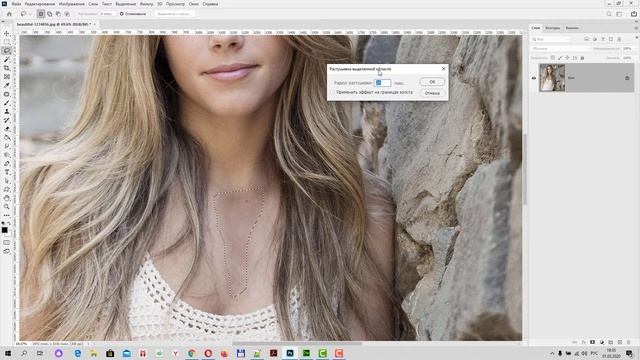
Task: Close the feather selection dialog
Action: pyautogui.click(x=444, y=69)
